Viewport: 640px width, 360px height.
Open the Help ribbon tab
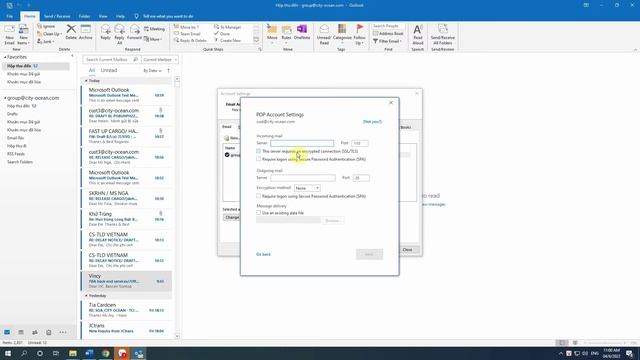(x=120, y=16)
